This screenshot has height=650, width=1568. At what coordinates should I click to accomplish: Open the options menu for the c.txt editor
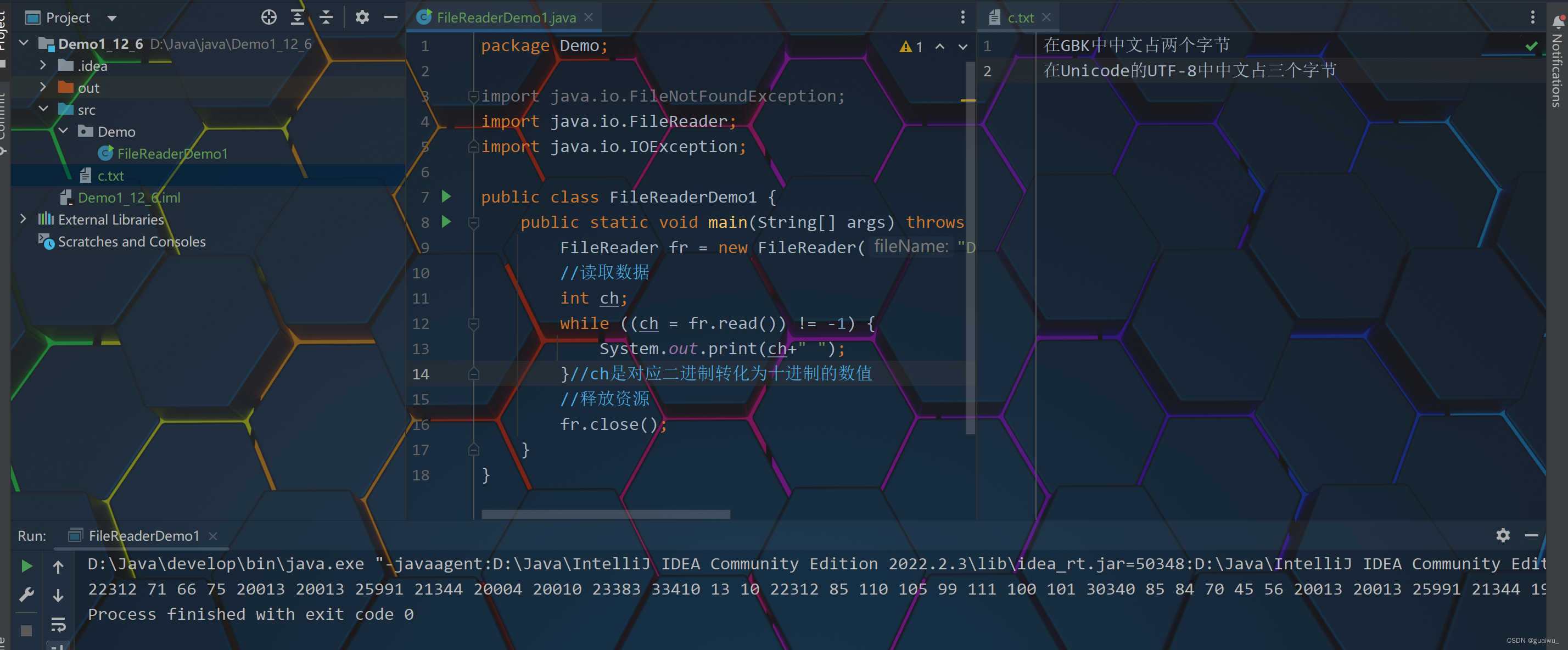click(x=1533, y=18)
